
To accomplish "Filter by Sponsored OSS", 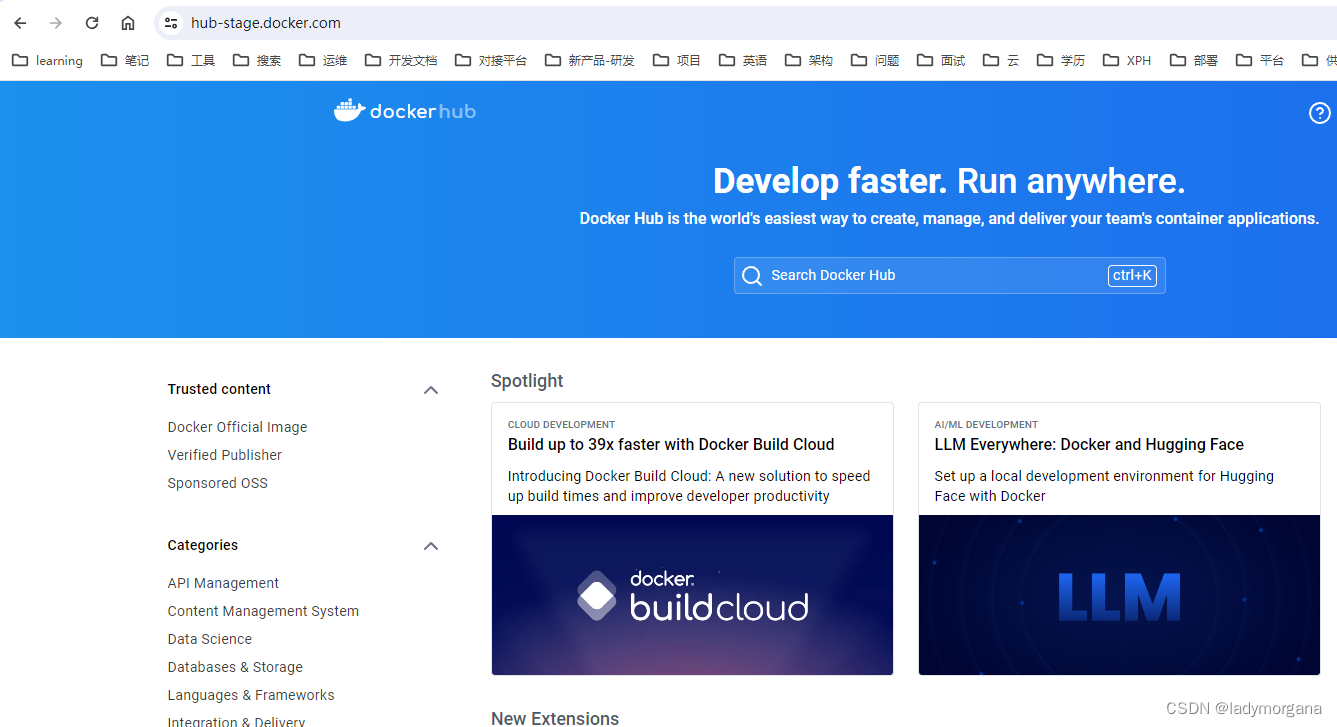I will 218,483.
